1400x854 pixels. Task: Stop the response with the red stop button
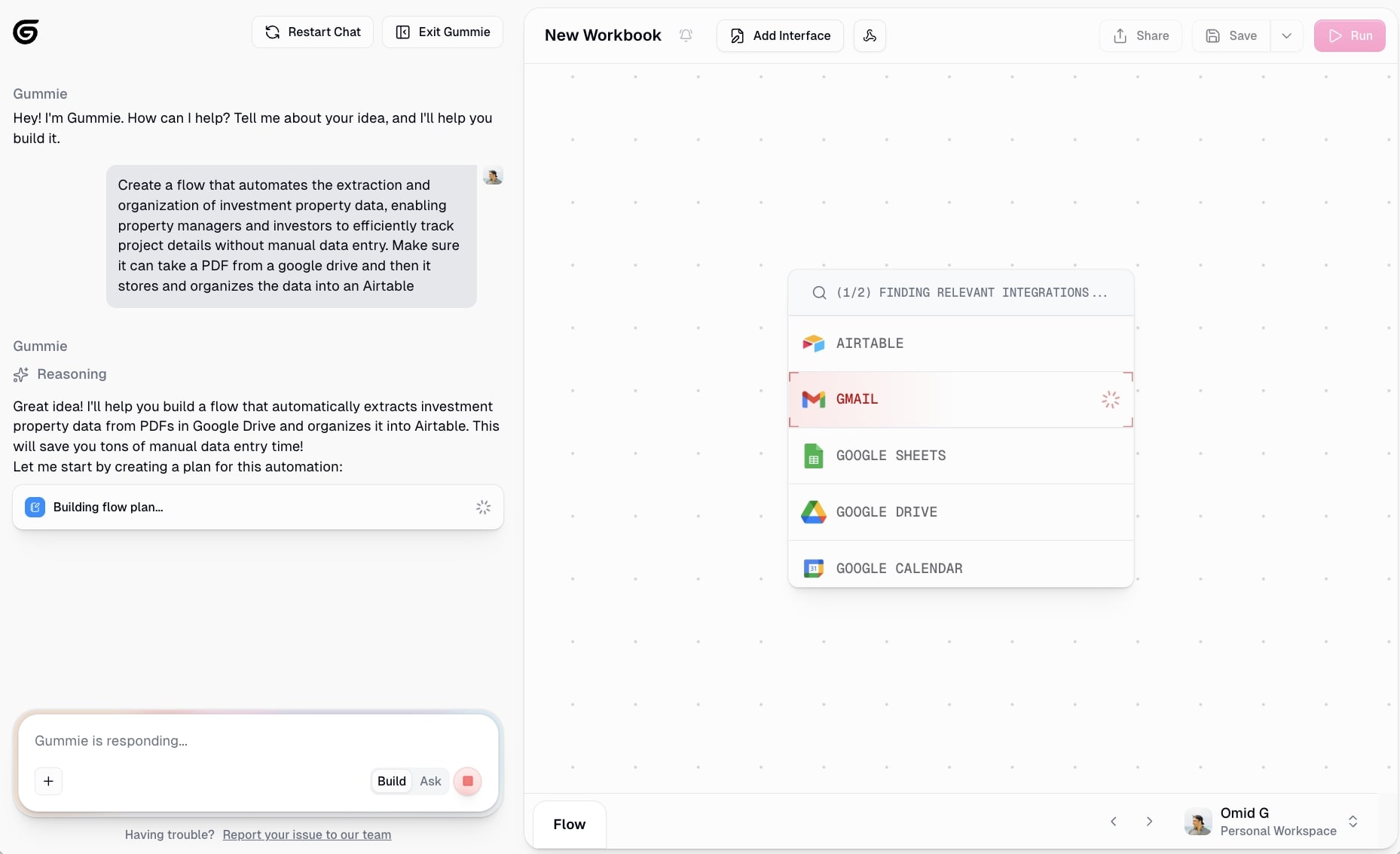pyautogui.click(x=467, y=781)
